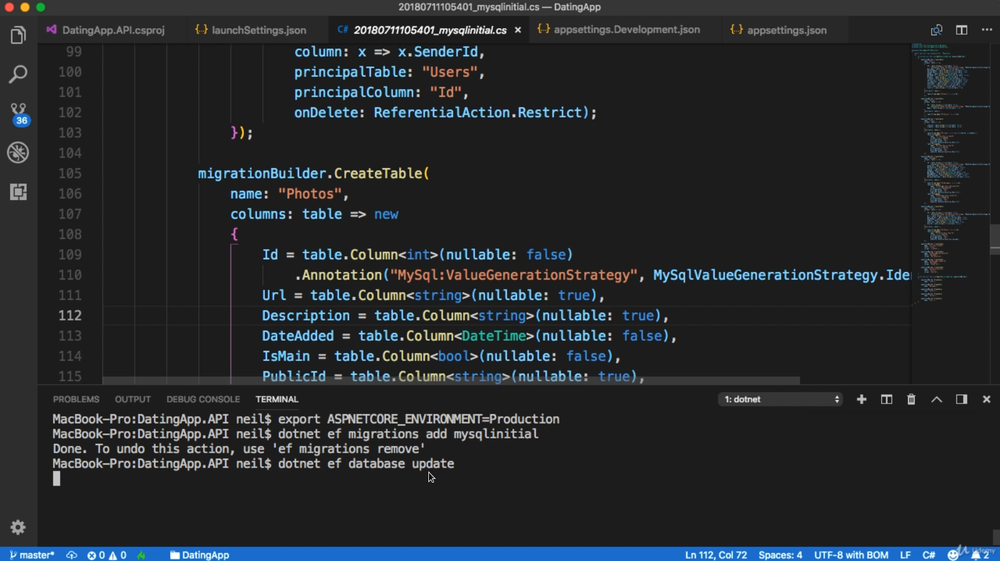Screen dimensions: 1000x561
Task: Click 'IsMain' on line 114
Action: pos(286,356)
